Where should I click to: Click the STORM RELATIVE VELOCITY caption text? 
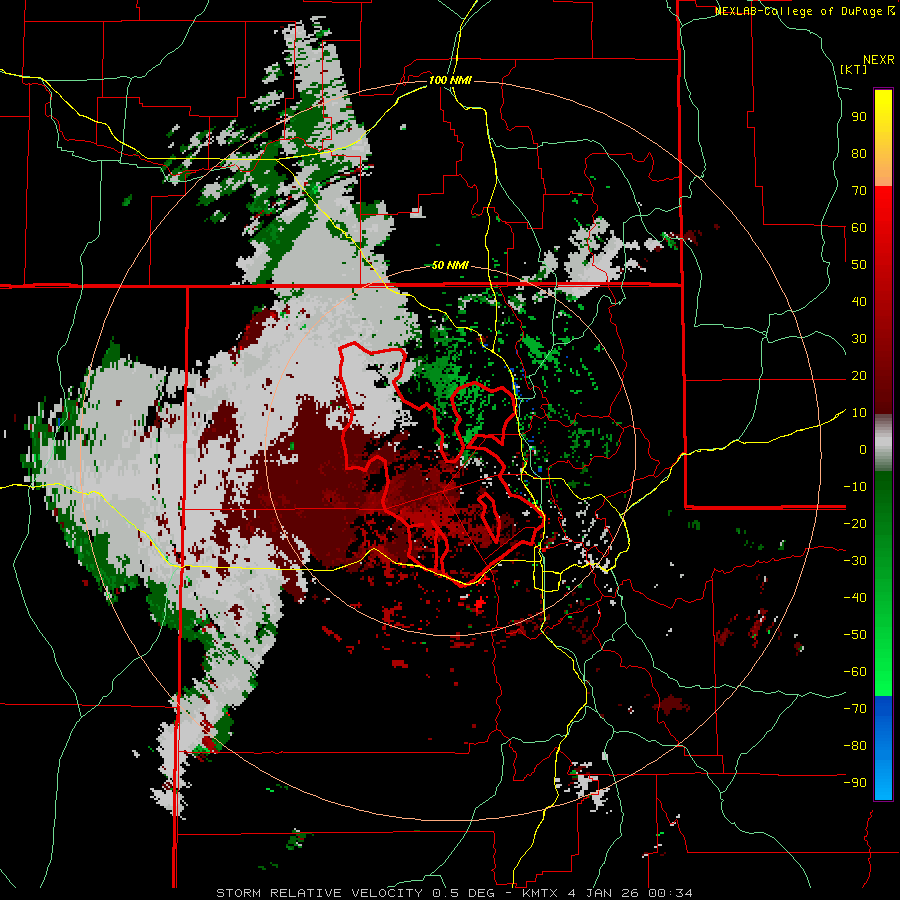pos(319,893)
